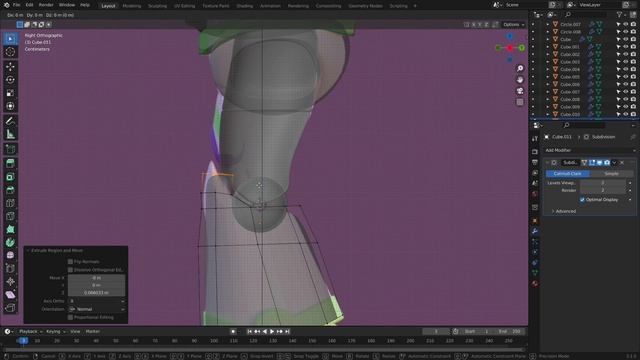
Task: Open the File menu
Action: [16, 5]
